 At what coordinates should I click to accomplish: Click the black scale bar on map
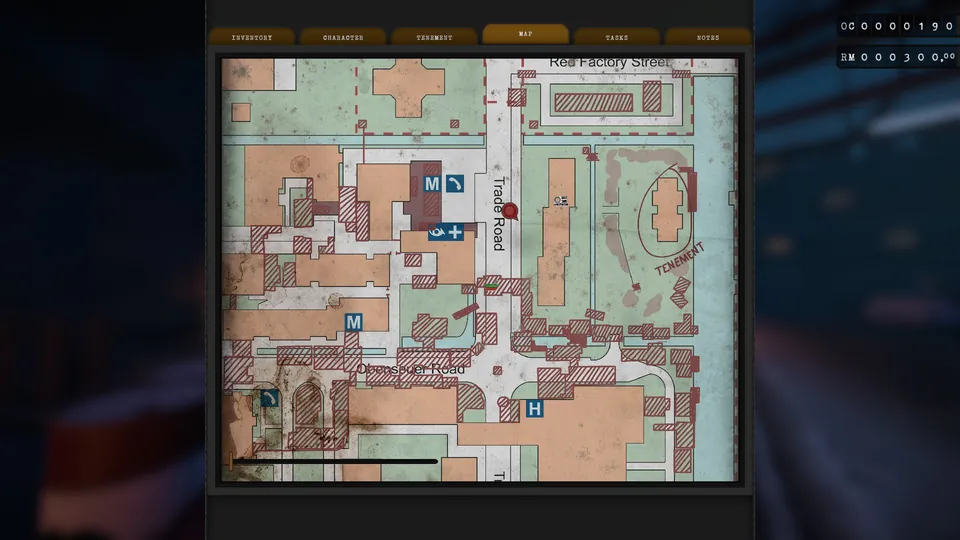335,461
